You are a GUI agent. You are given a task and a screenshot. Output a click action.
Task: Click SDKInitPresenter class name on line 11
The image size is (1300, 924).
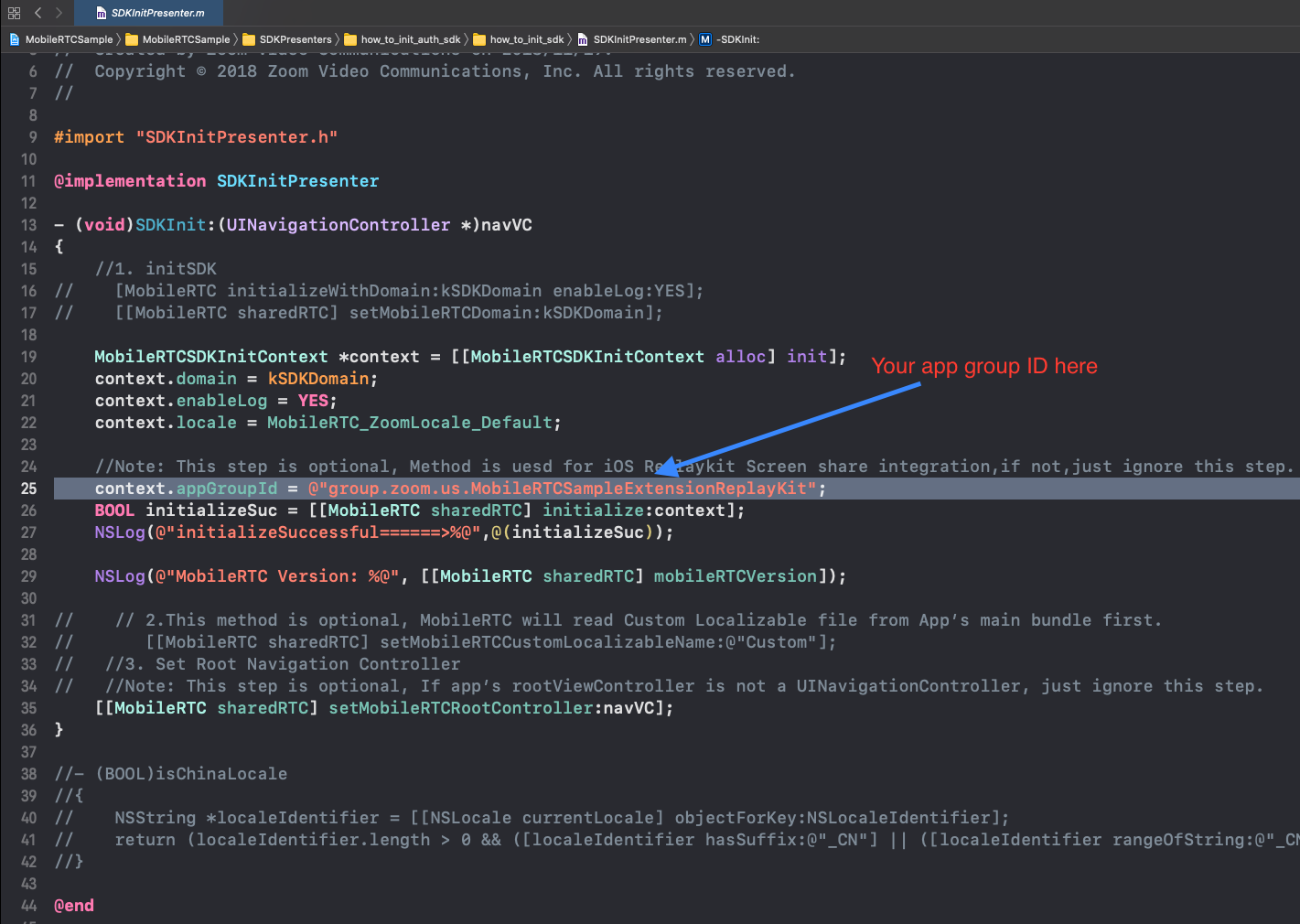pos(297,181)
